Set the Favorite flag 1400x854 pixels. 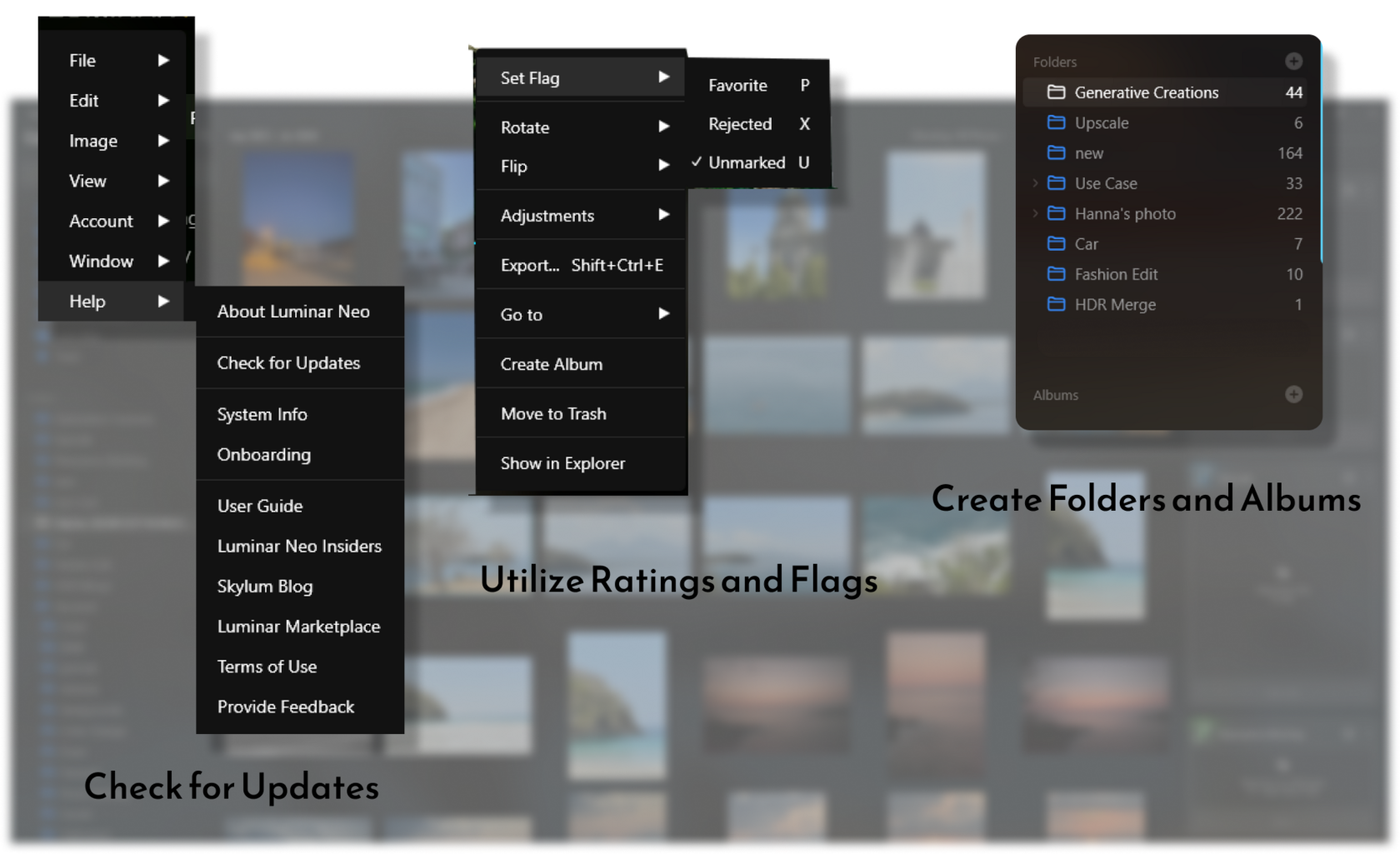[x=737, y=84]
